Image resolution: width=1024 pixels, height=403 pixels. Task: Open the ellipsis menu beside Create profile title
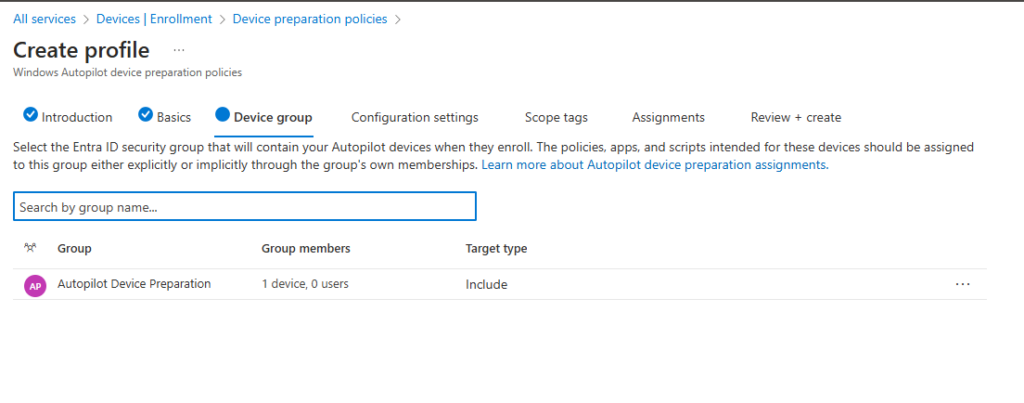(x=179, y=49)
